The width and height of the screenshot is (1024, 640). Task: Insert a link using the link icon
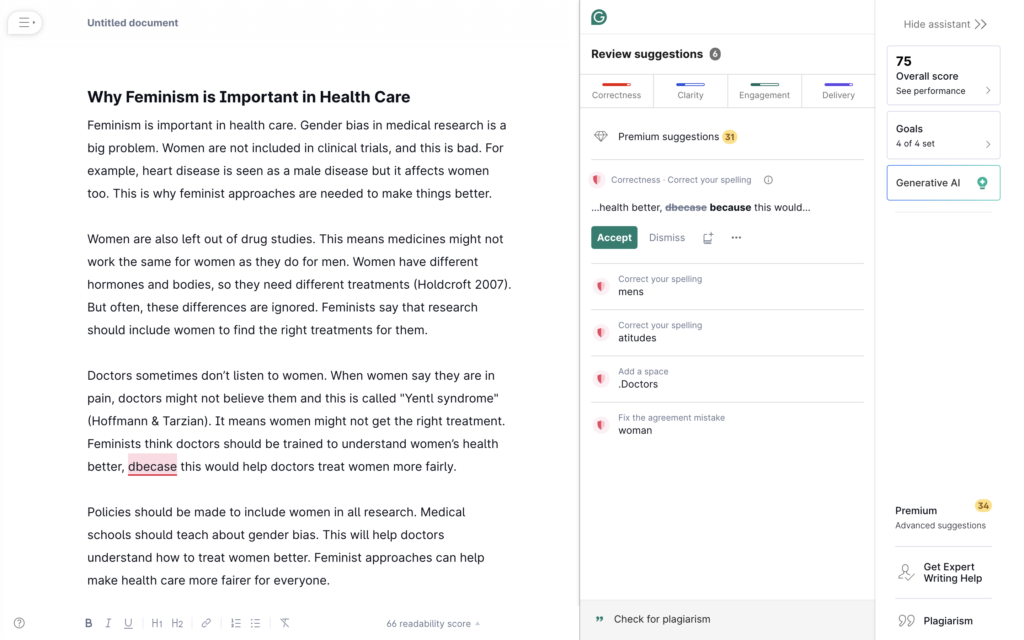[x=206, y=622]
